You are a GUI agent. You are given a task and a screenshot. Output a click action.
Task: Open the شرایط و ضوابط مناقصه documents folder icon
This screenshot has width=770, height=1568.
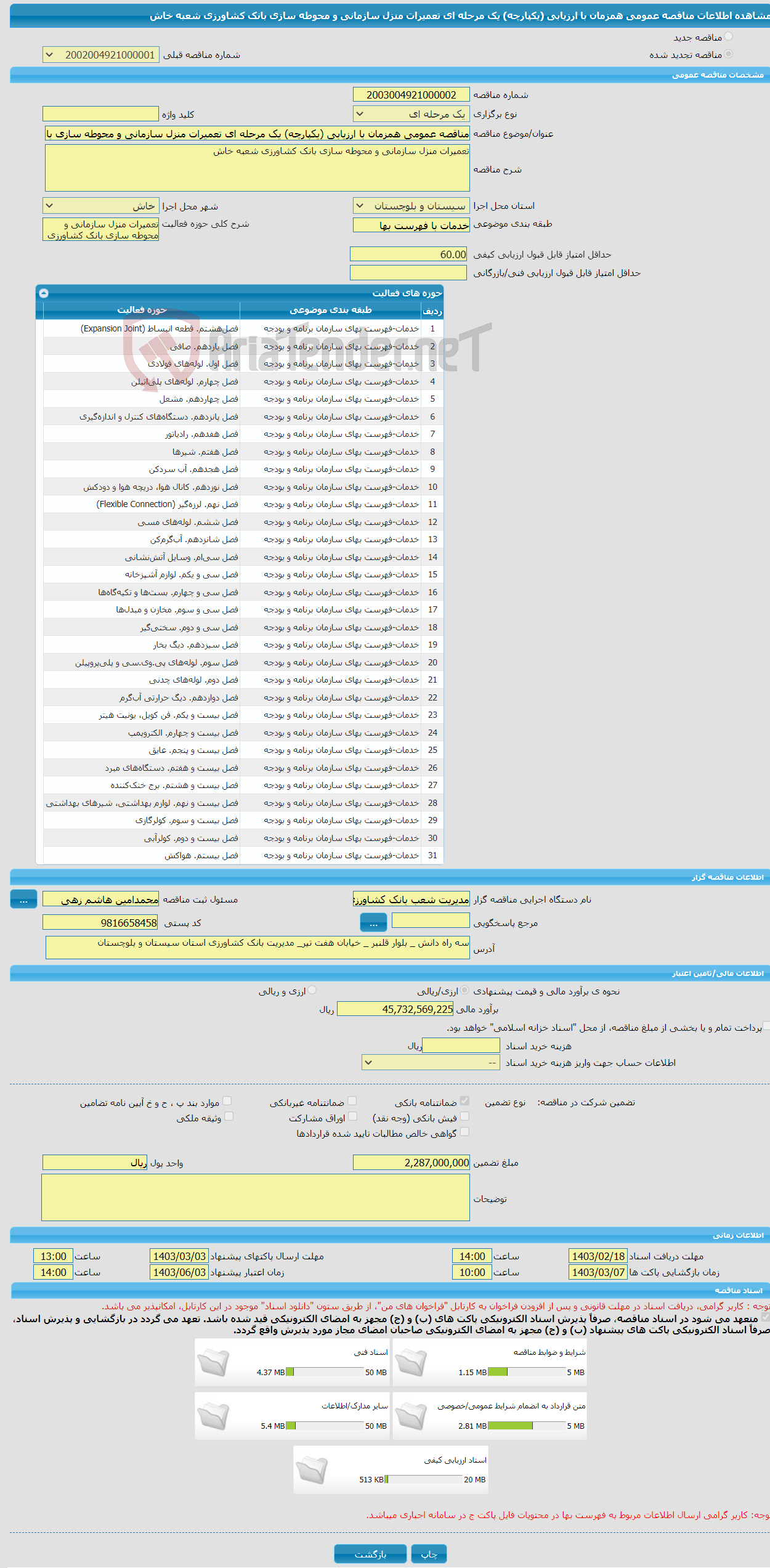[411, 1362]
